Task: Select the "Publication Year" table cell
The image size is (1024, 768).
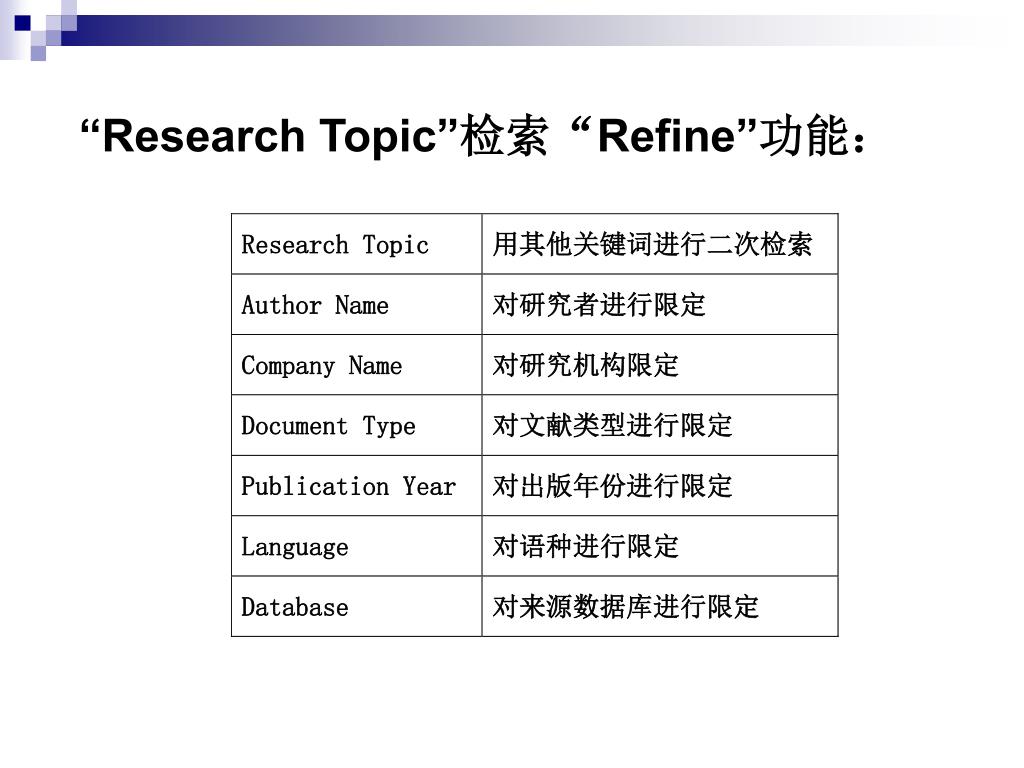Action: [357, 486]
